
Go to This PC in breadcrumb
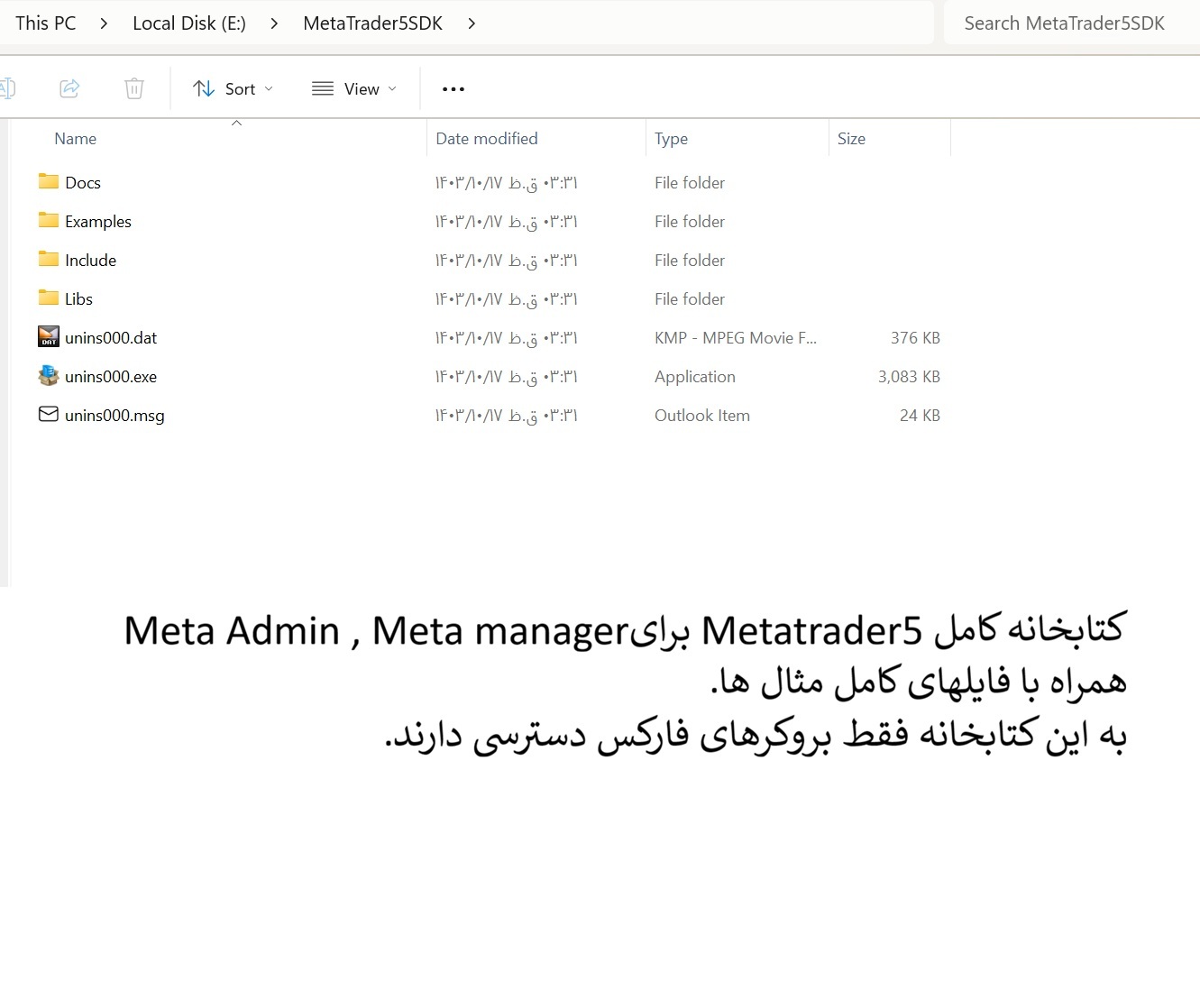click(46, 23)
